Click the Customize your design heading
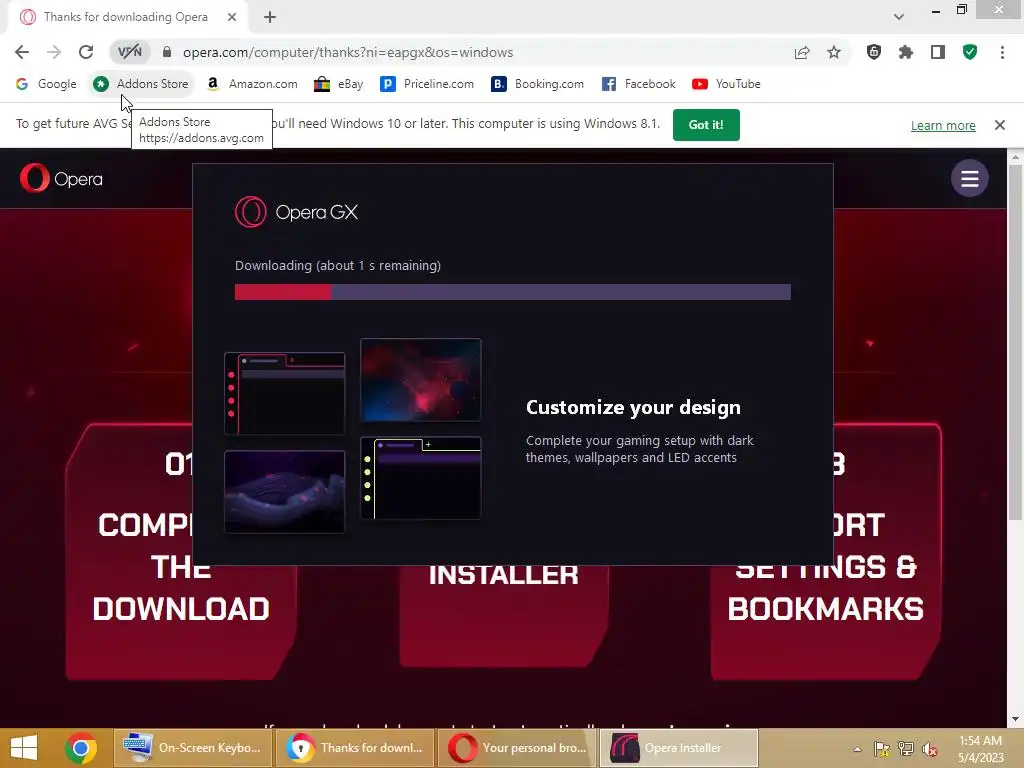 click(633, 408)
